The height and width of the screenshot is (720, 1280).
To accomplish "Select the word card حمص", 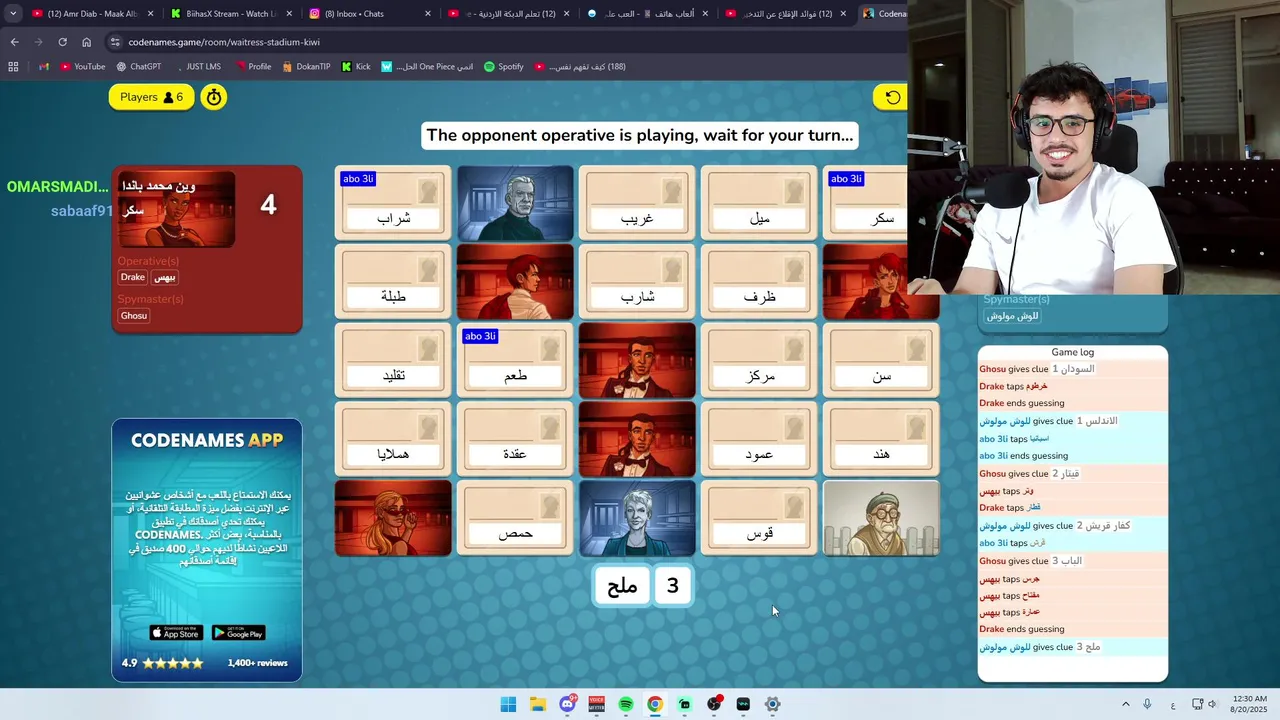I will [x=515, y=518].
